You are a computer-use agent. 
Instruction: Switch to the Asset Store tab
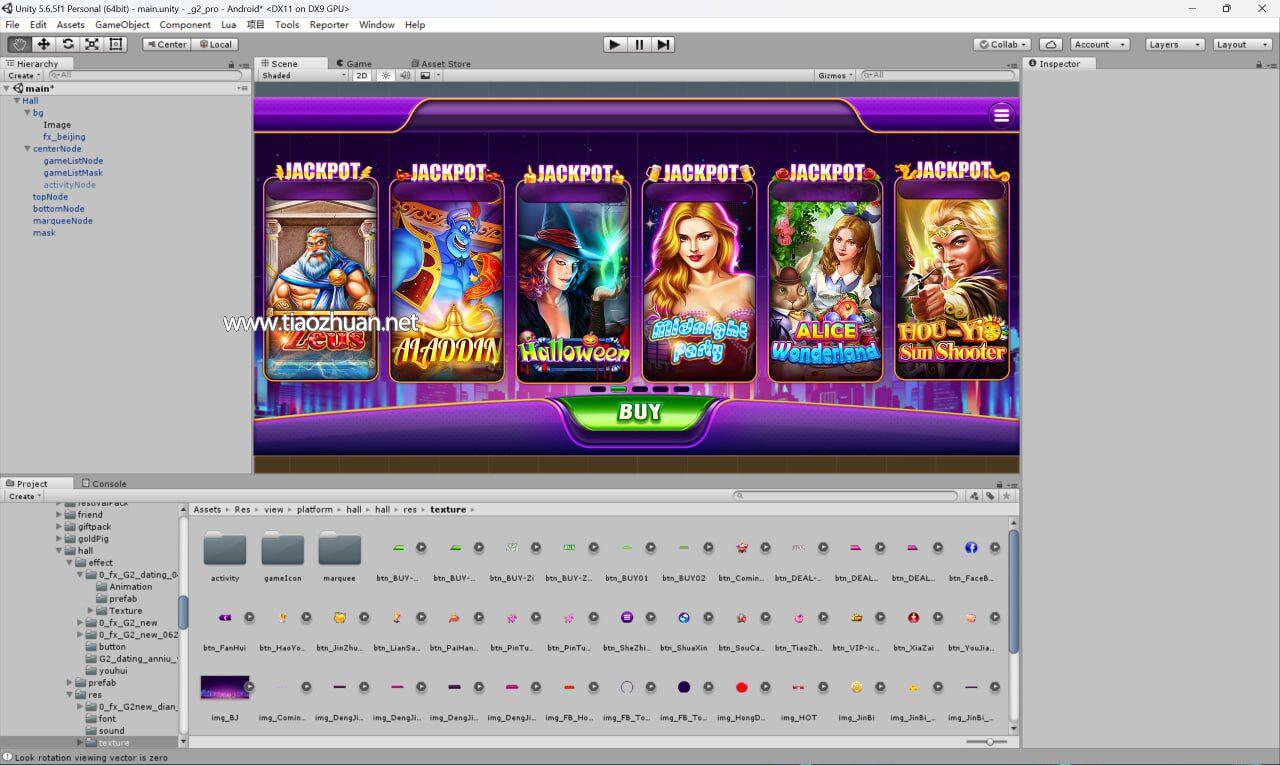439,63
